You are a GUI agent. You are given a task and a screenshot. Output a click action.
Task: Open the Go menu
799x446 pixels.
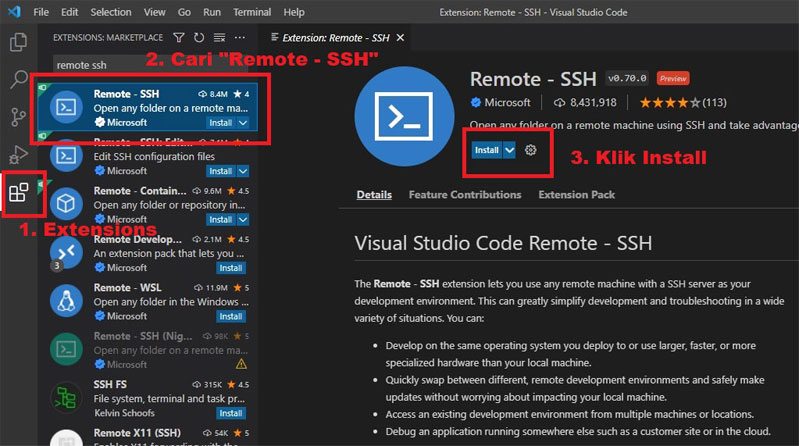[184, 12]
